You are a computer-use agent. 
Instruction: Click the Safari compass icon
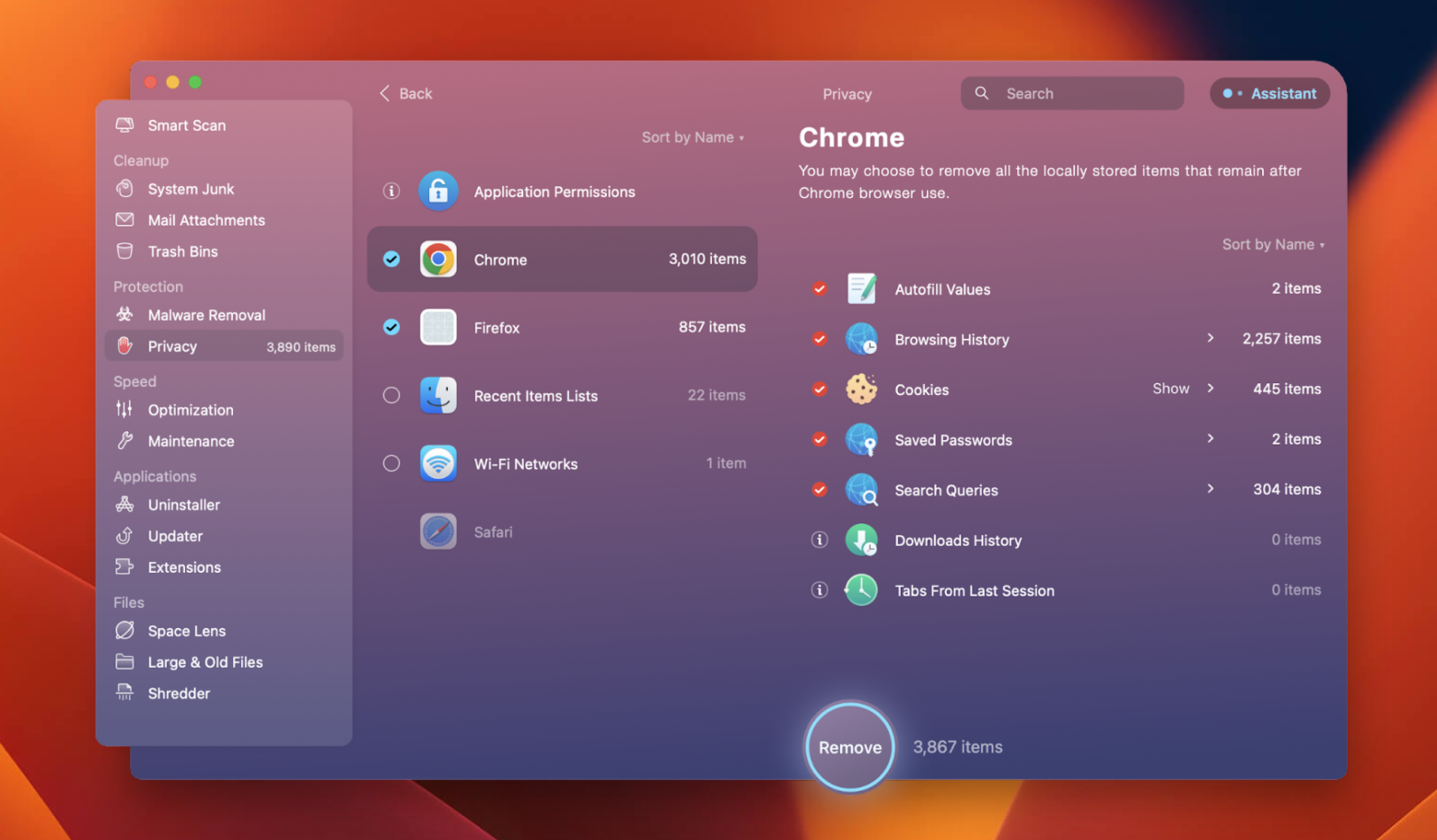tap(438, 531)
